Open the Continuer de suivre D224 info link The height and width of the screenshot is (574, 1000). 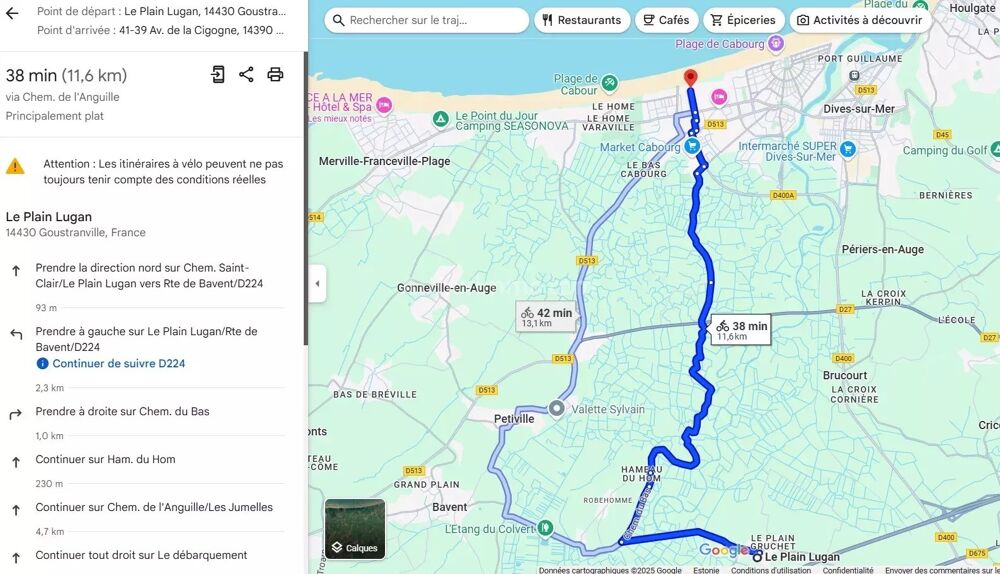(111, 364)
